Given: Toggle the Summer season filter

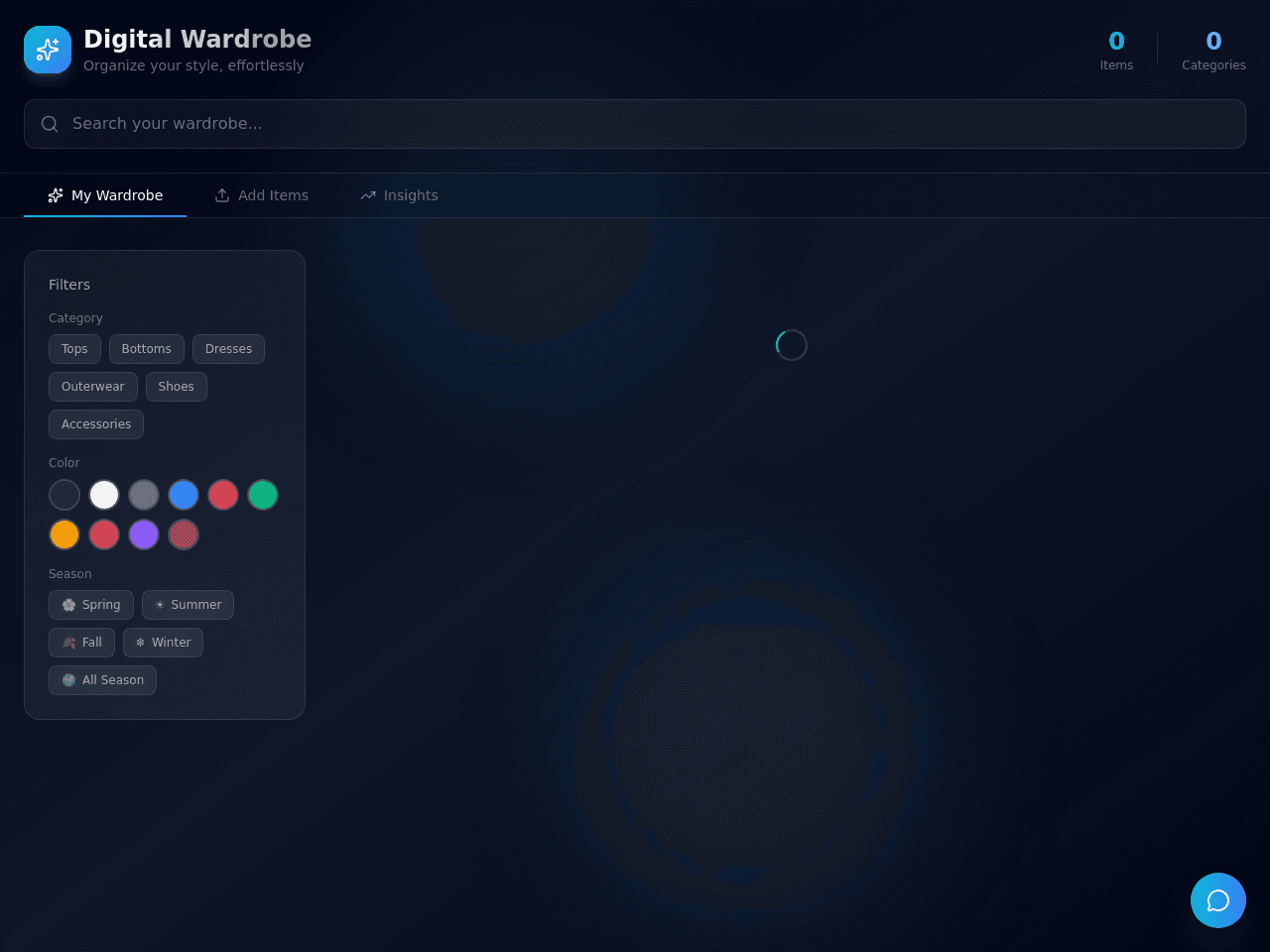Looking at the screenshot, I should click(188, 605).
